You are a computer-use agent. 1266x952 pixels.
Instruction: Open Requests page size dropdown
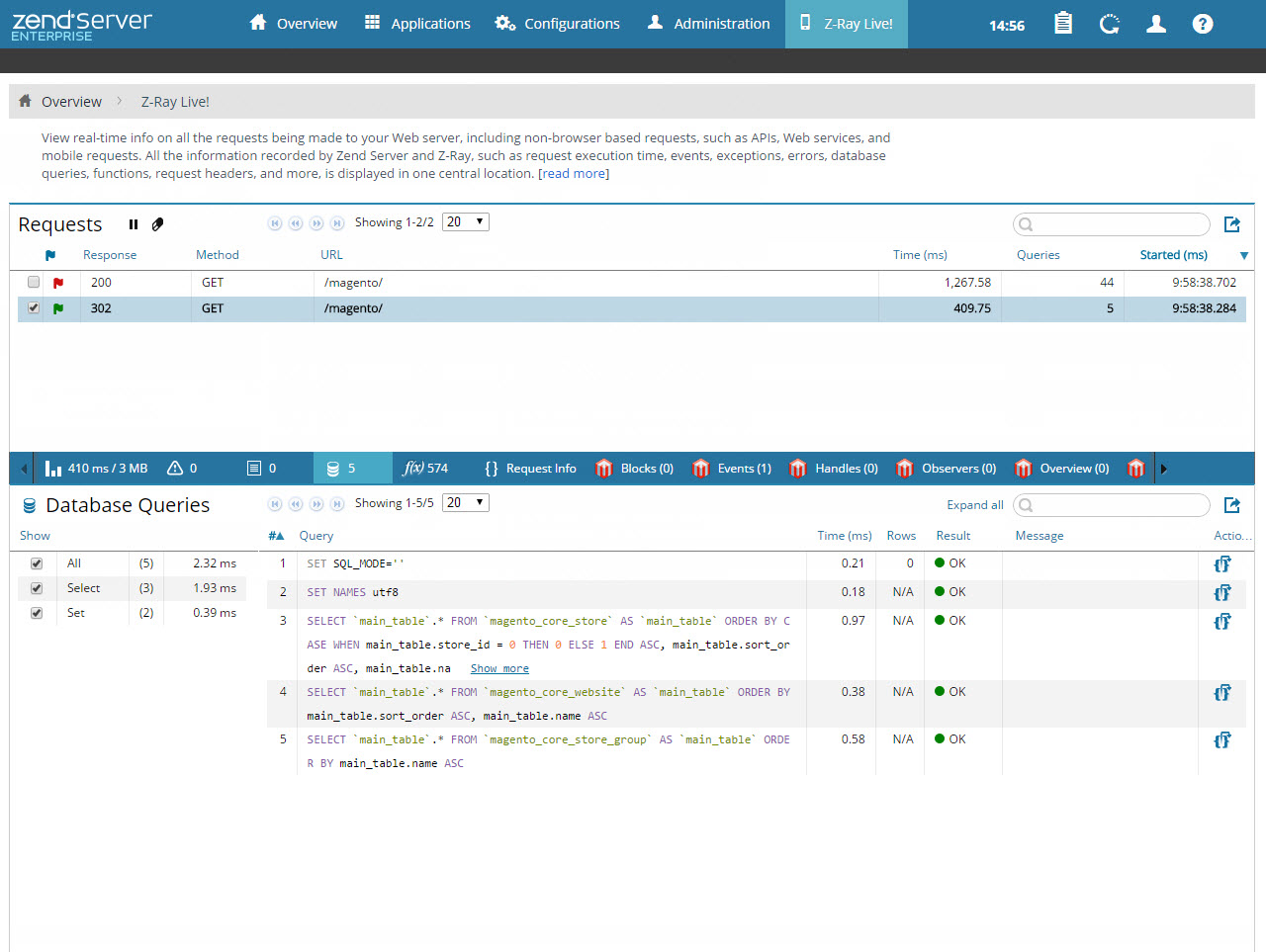pos(465,222)
